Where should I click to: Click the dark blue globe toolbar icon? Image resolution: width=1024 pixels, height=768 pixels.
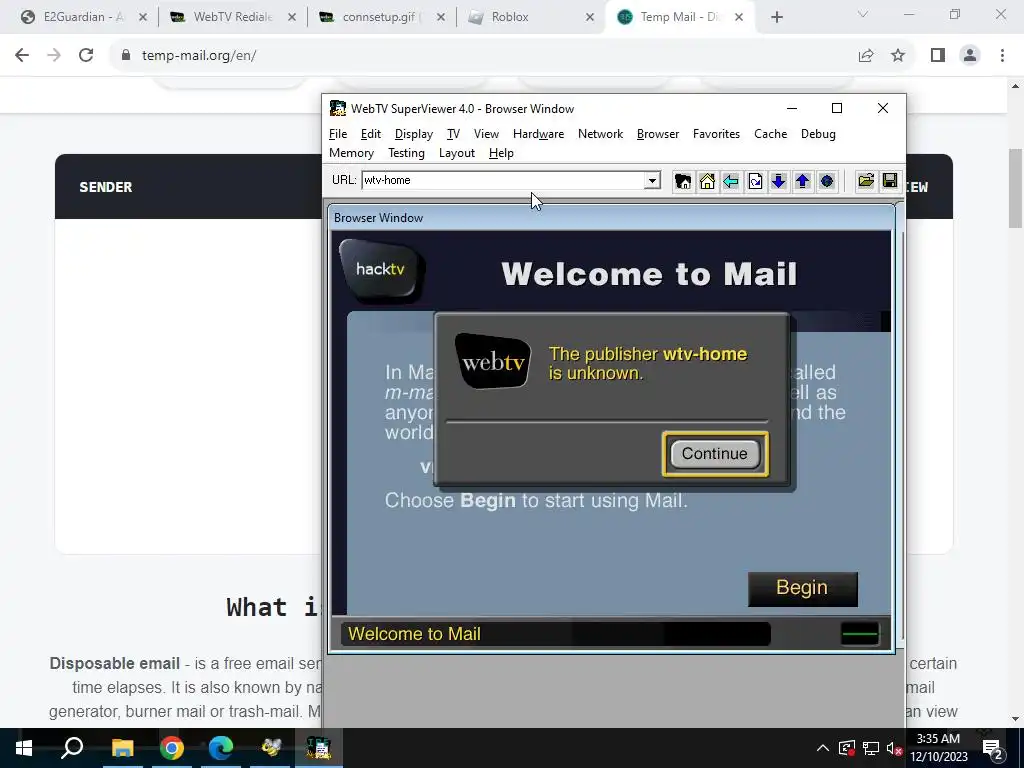click(x=827, y=181)
